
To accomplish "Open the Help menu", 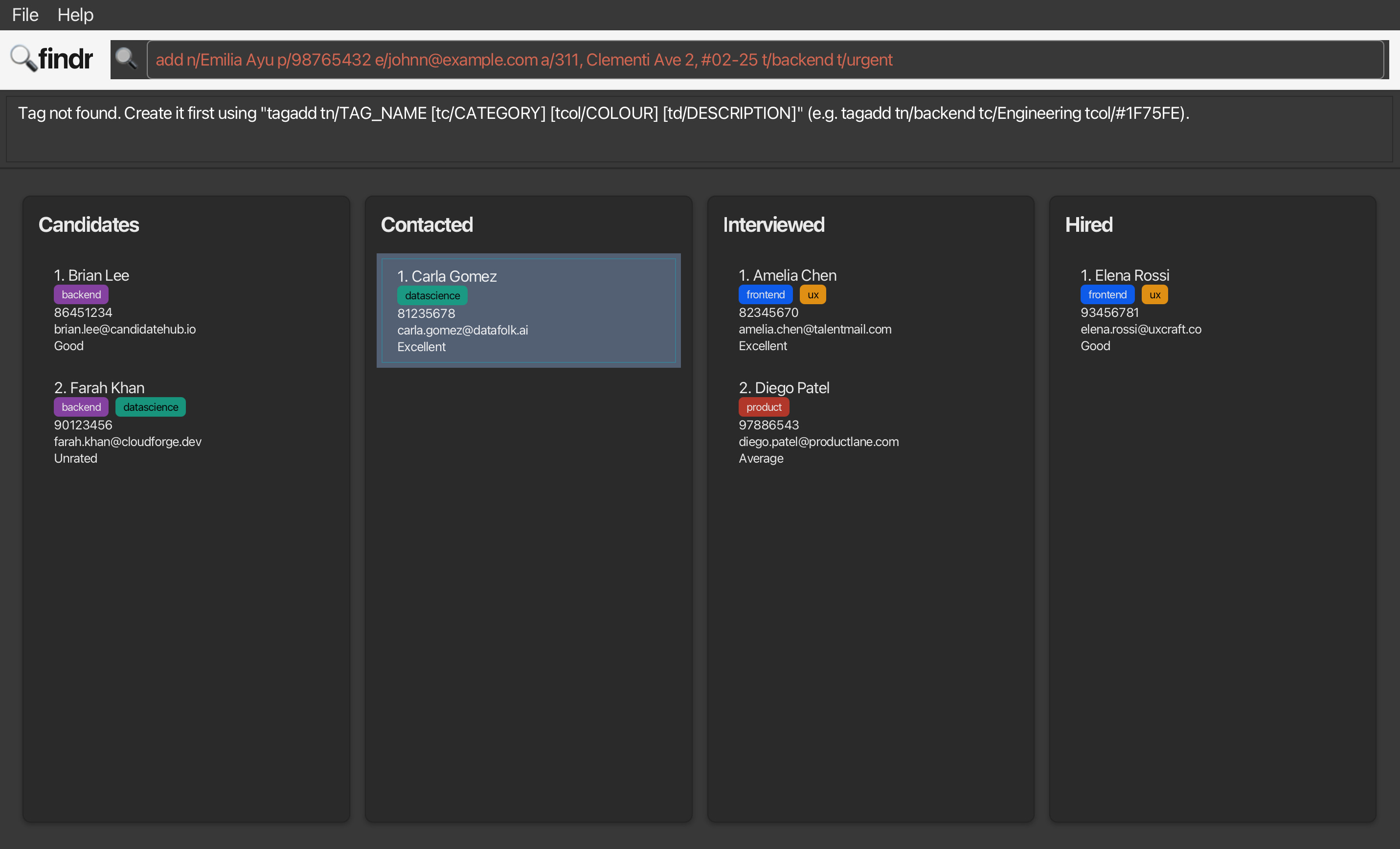I will coord(75,15).
